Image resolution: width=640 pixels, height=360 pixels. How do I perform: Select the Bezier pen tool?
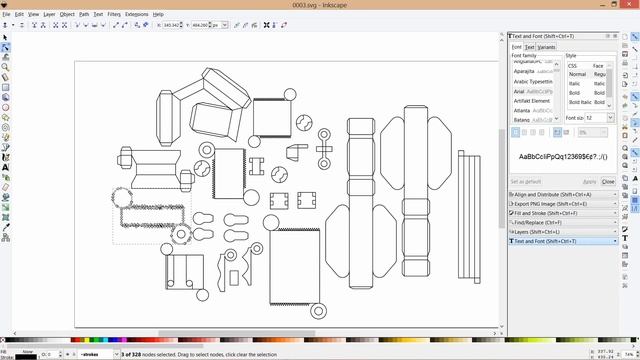tap(5, 147)
